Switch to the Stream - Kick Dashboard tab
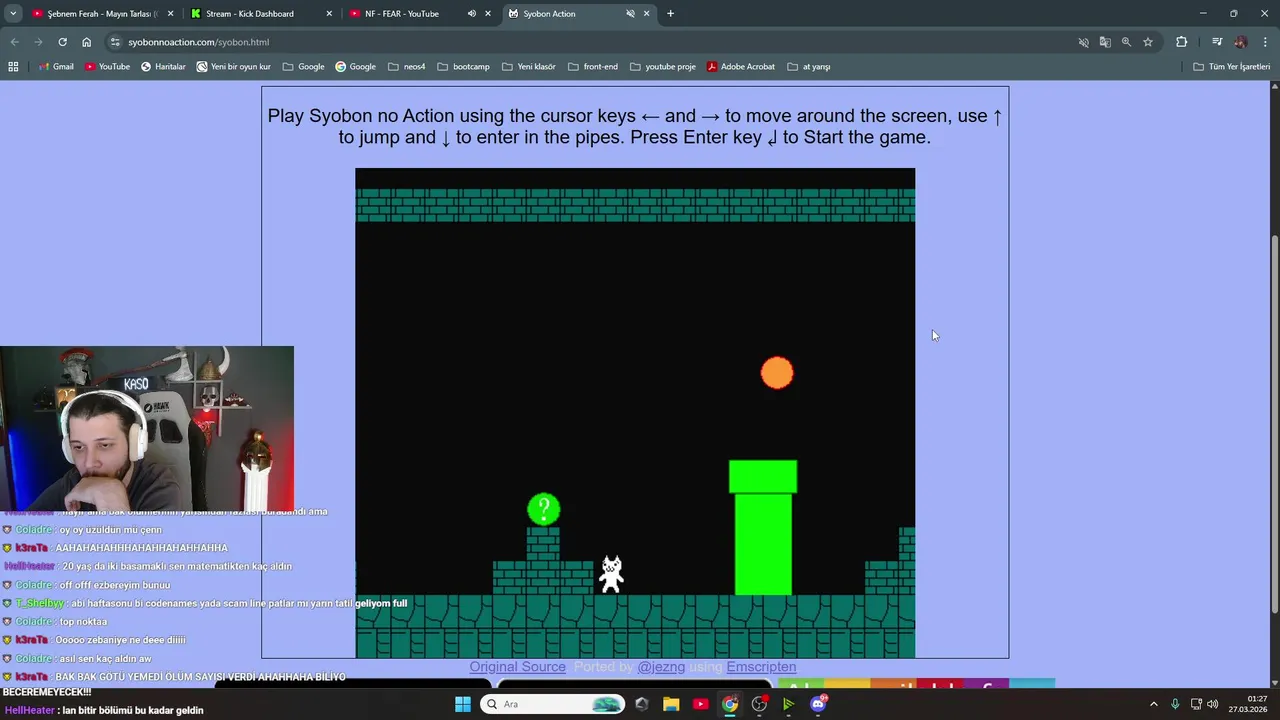Image resolution: width=1280 pixels, height=720 pixels. [x=260, y=14]
